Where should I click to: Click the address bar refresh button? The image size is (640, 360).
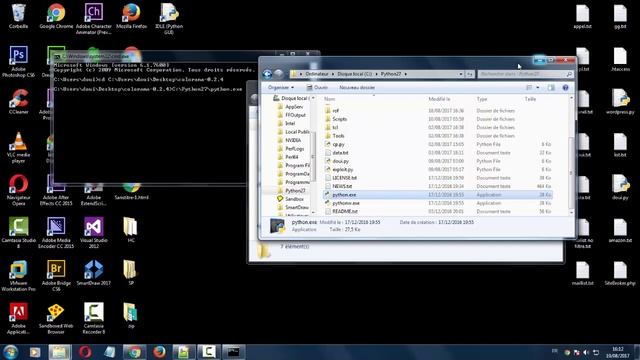[x=469, y=74]
